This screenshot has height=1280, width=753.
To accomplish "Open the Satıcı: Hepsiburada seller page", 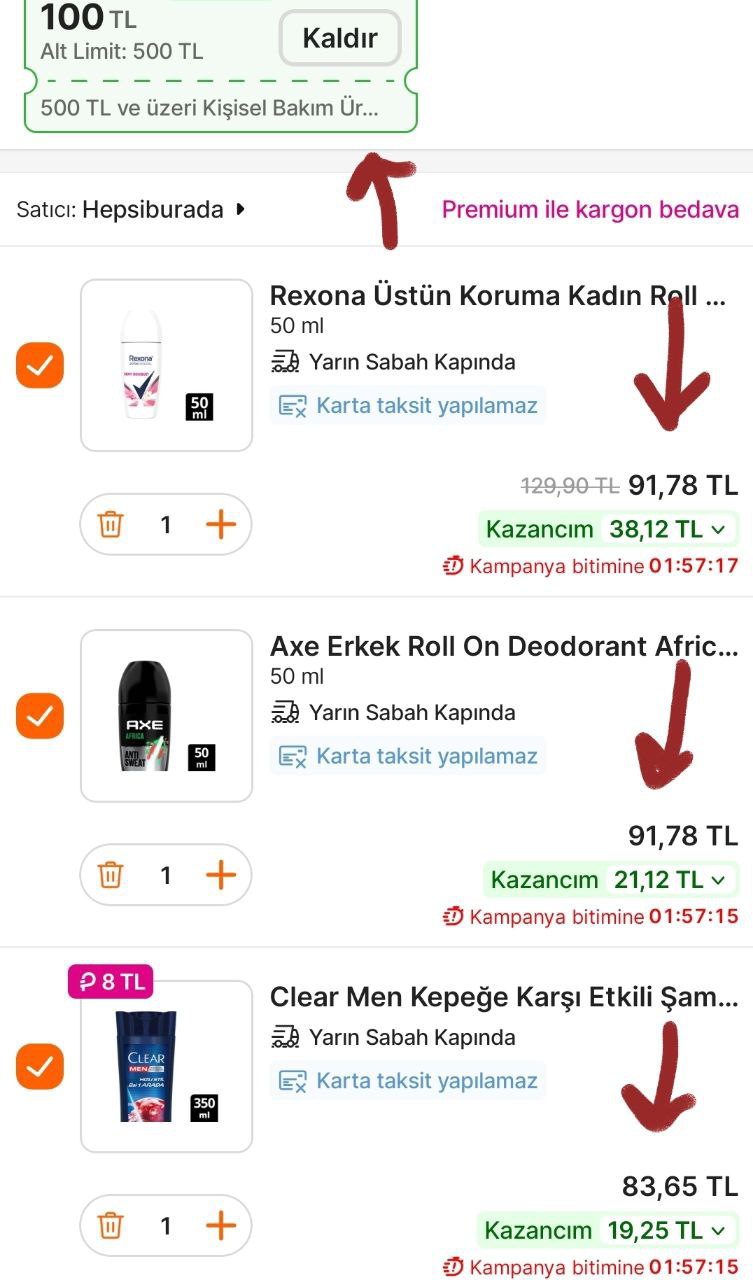I will (x=131, y=210).
